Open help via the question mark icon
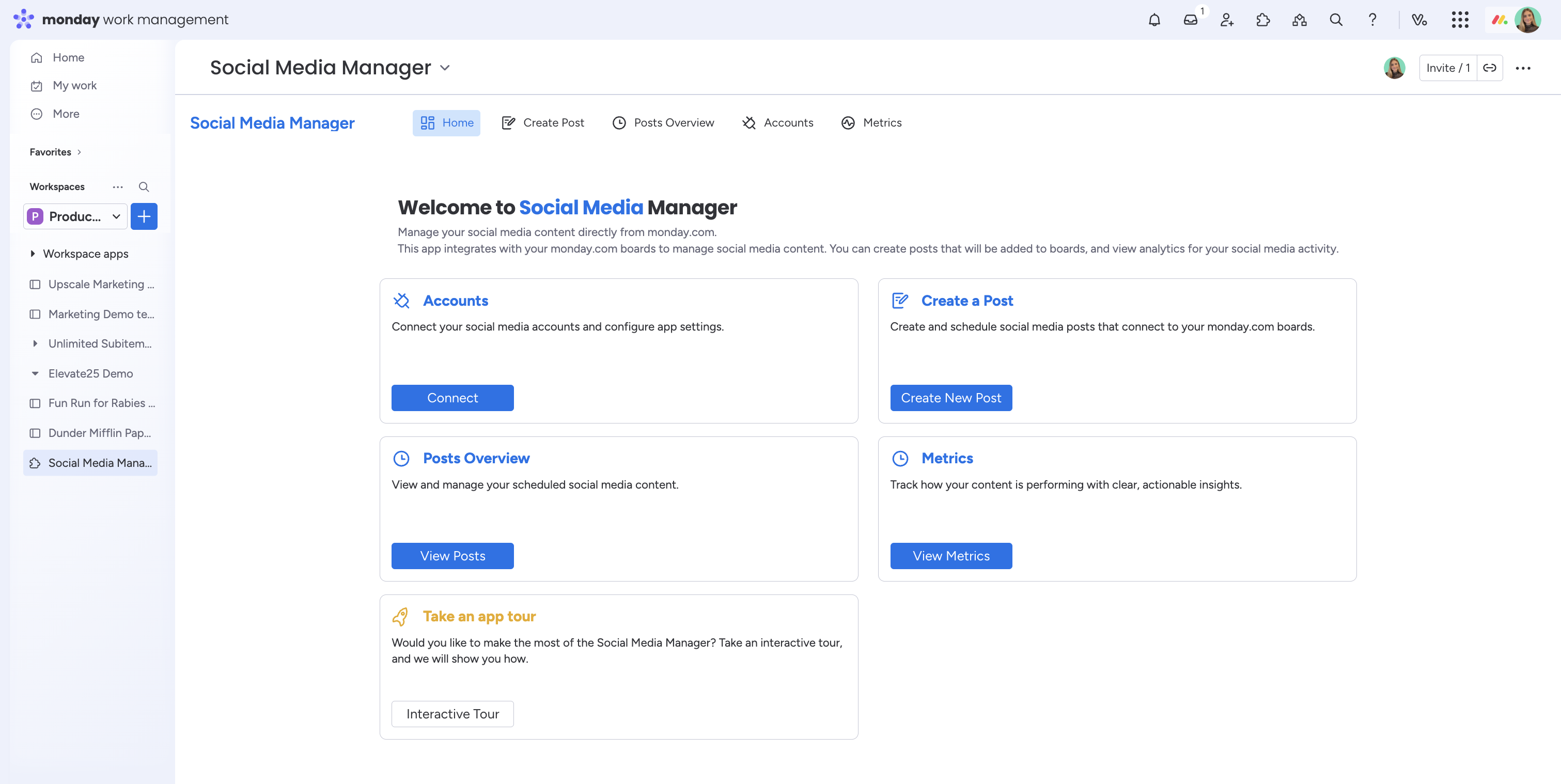 [x=1372, y=20]
